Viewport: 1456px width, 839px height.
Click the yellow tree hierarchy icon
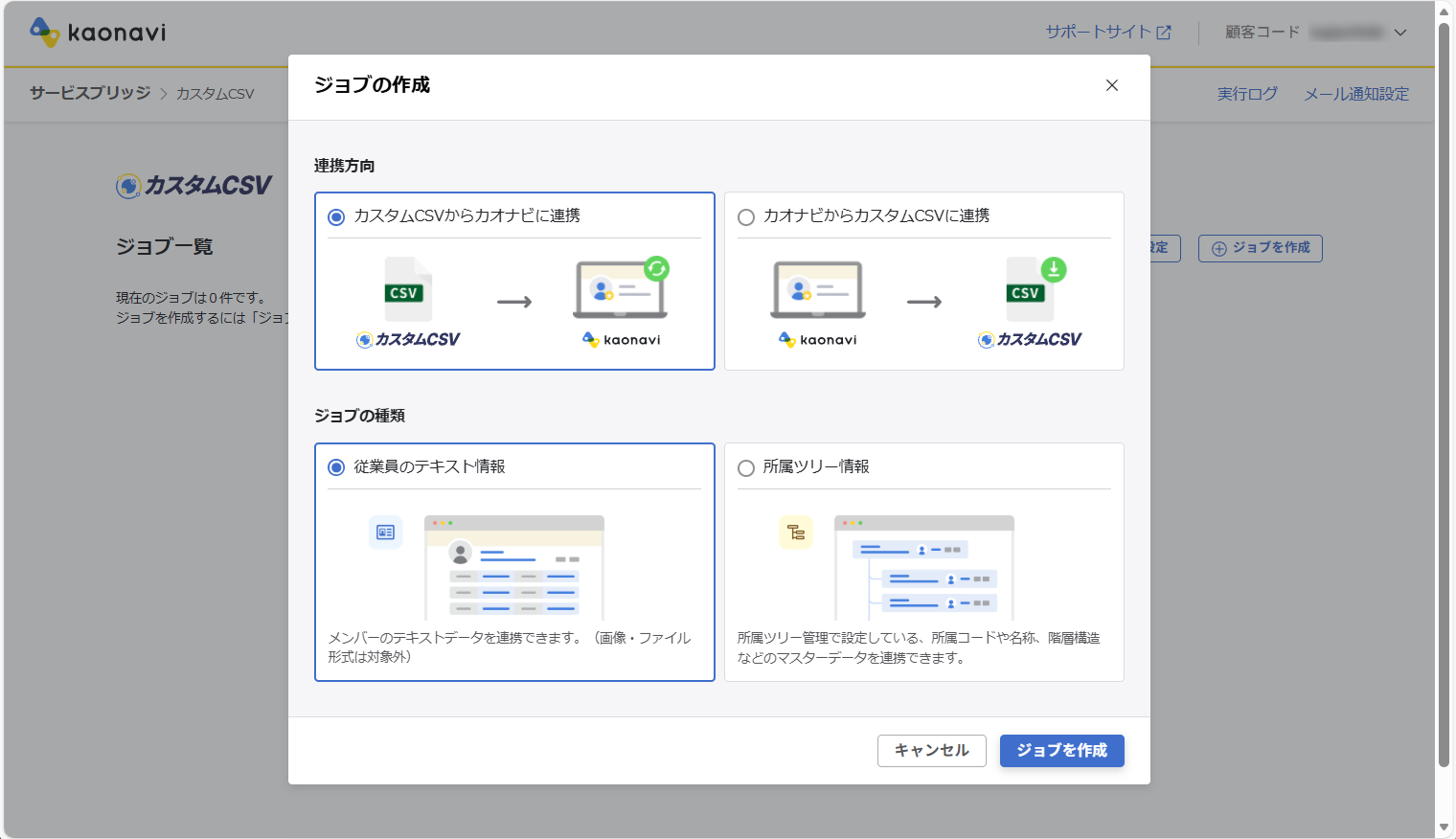pyautogui.click(x=795, y=532)
